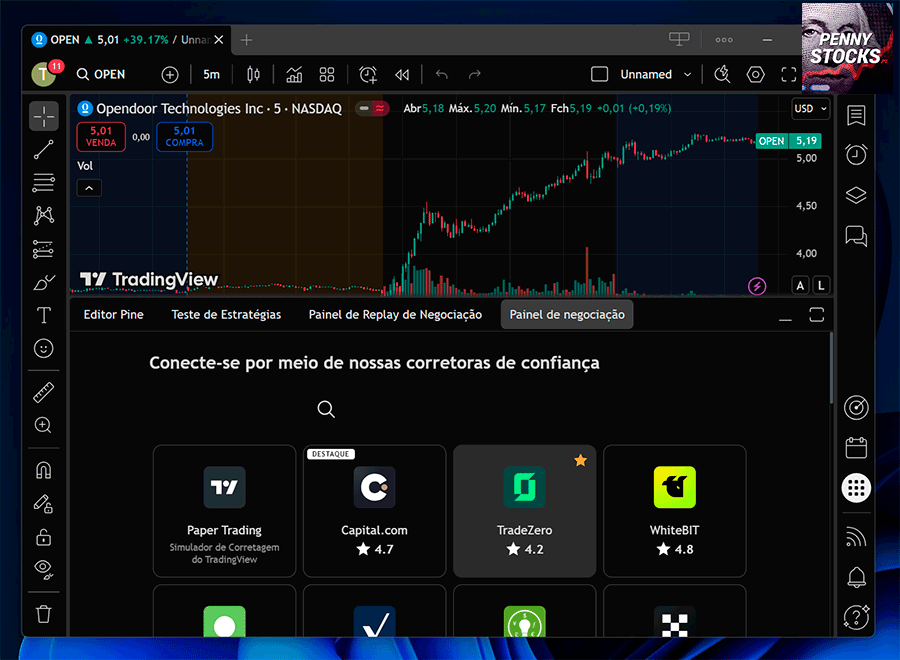Viewport: 900px width, 660px height.
Task: Create a new alert from toolbar
Action: coord(368,75)
